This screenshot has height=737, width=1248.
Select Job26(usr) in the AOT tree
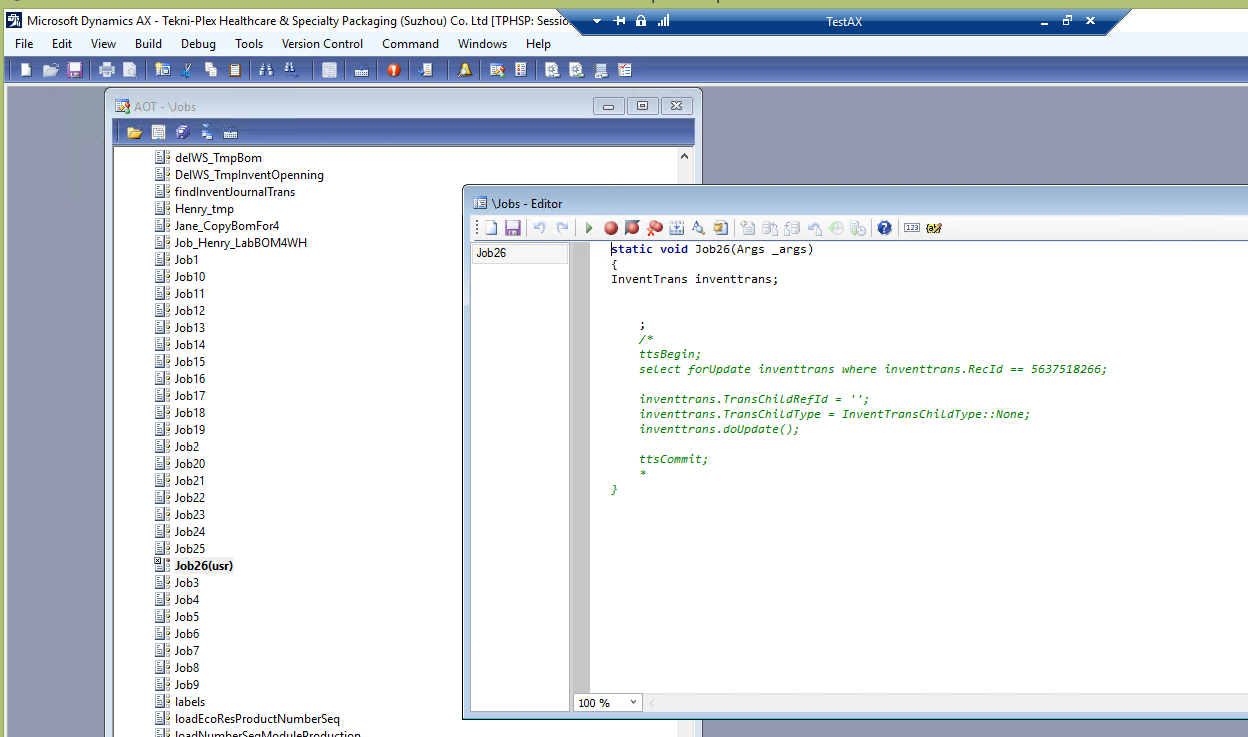click(x=203, y=566)
